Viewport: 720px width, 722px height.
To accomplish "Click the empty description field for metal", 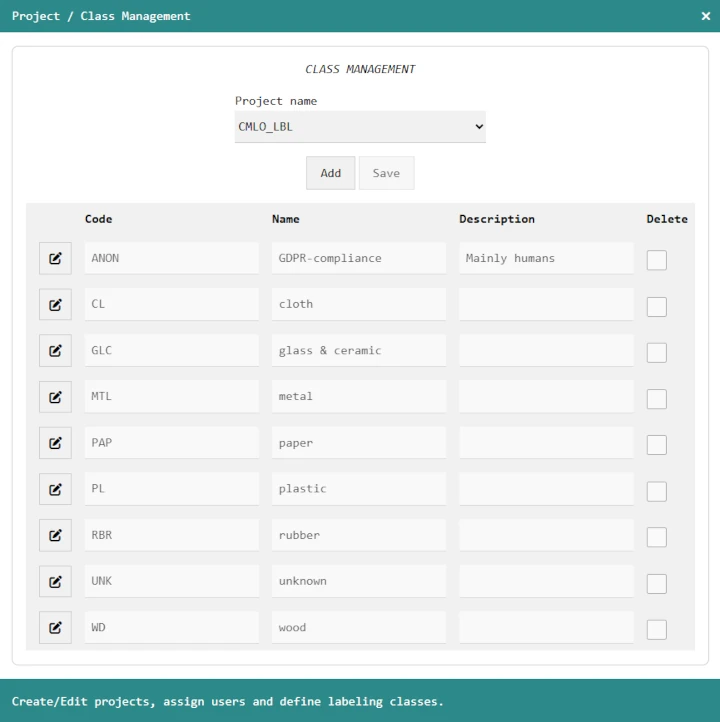I will 546,396.
